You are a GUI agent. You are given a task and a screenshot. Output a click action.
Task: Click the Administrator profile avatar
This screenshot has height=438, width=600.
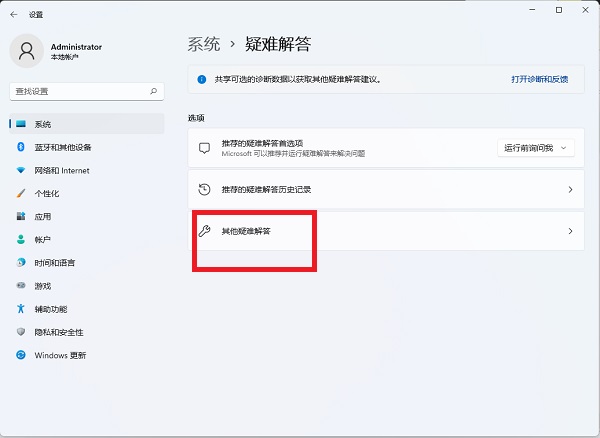27,51
